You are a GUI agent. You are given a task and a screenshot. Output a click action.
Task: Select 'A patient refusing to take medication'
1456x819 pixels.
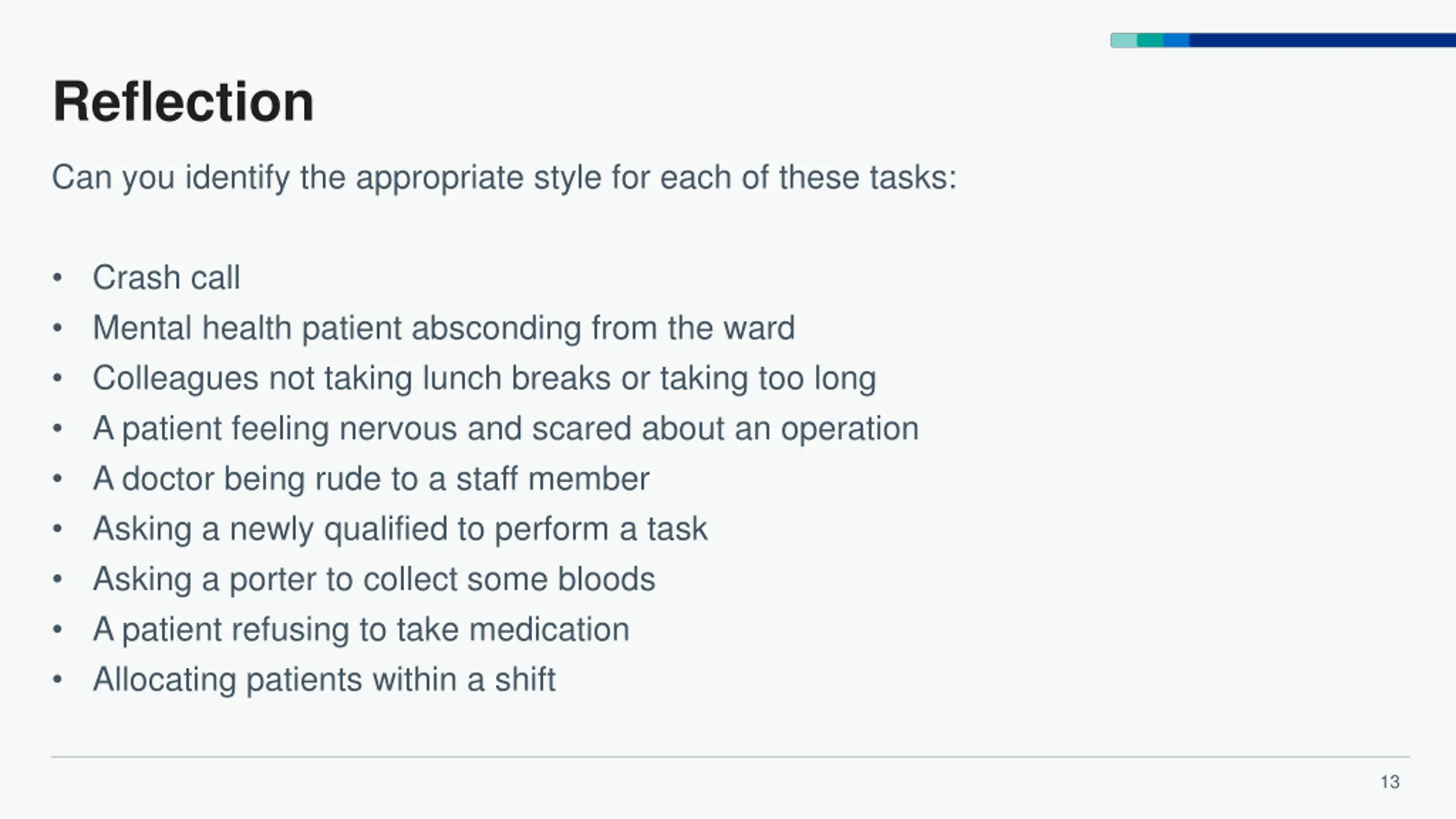[x=361, y=629]
